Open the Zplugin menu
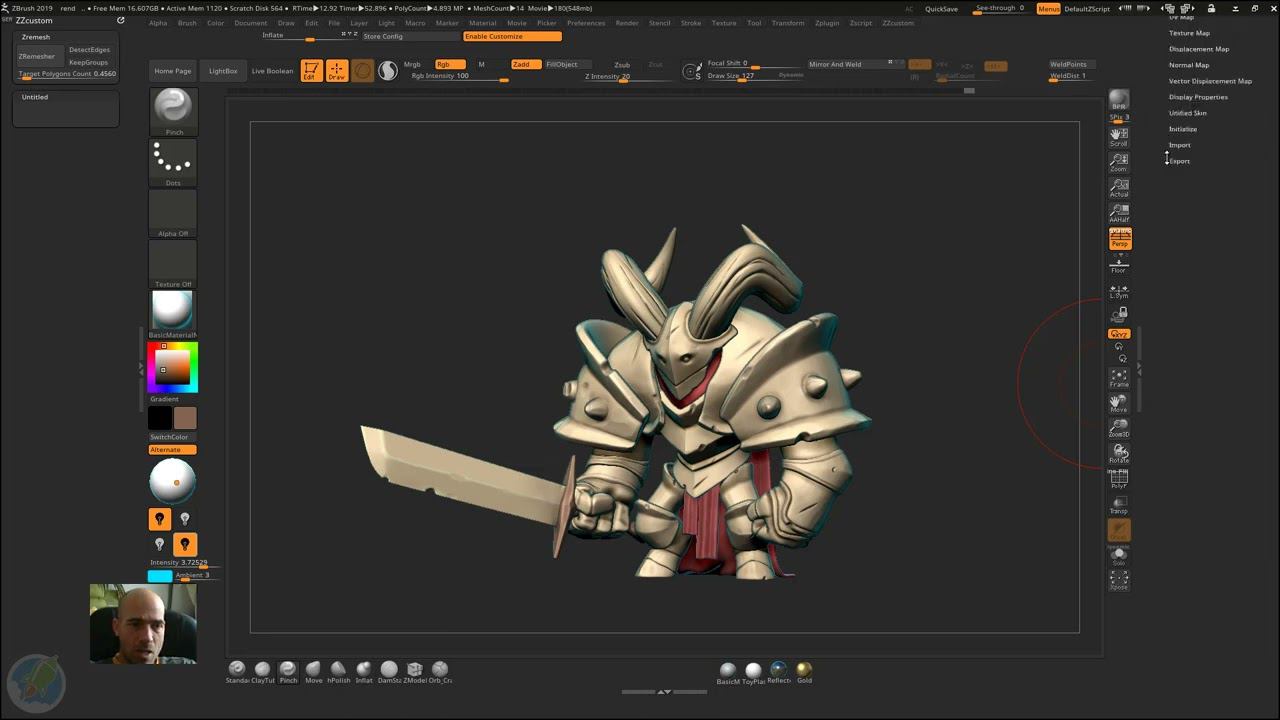1280x720 pixels. tap(826, 23)
